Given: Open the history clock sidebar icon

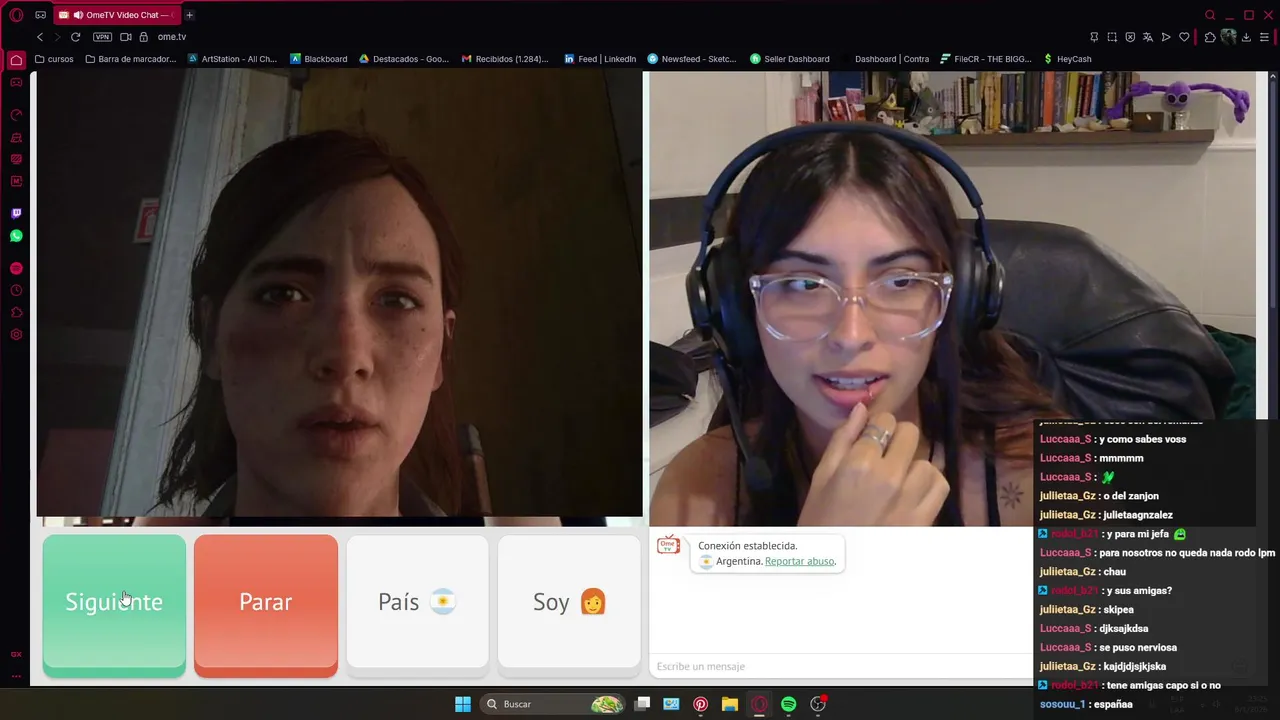Looking at the screenshot, I should tap(16, 290).
